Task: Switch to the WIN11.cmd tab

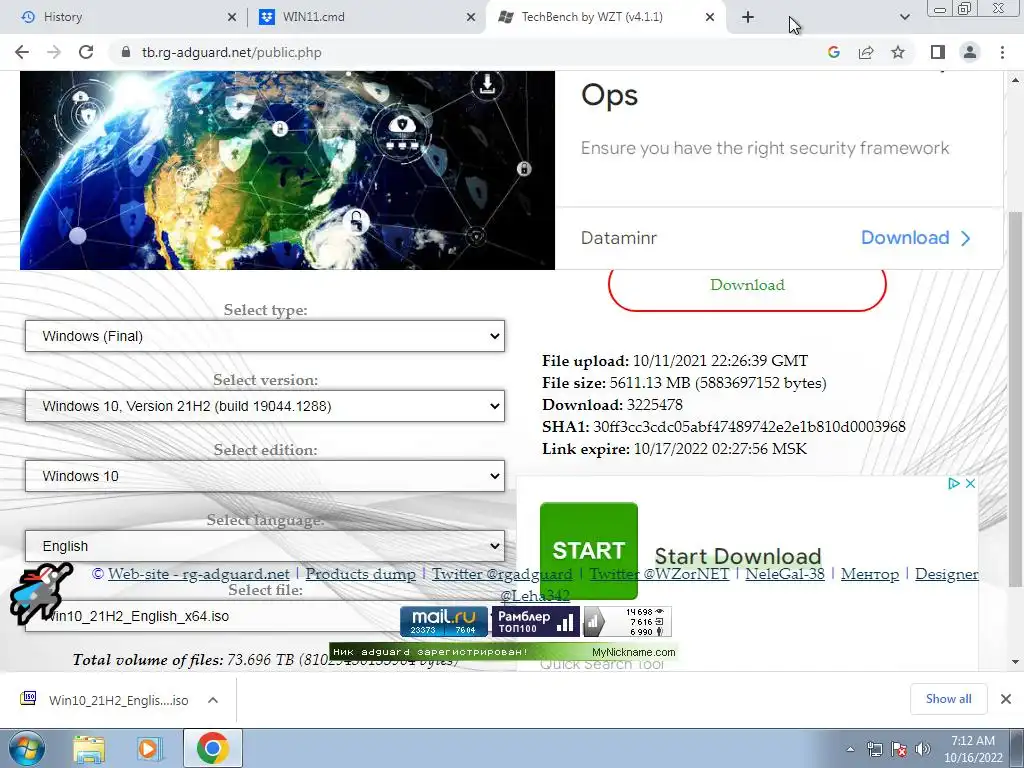Action: 366,17
